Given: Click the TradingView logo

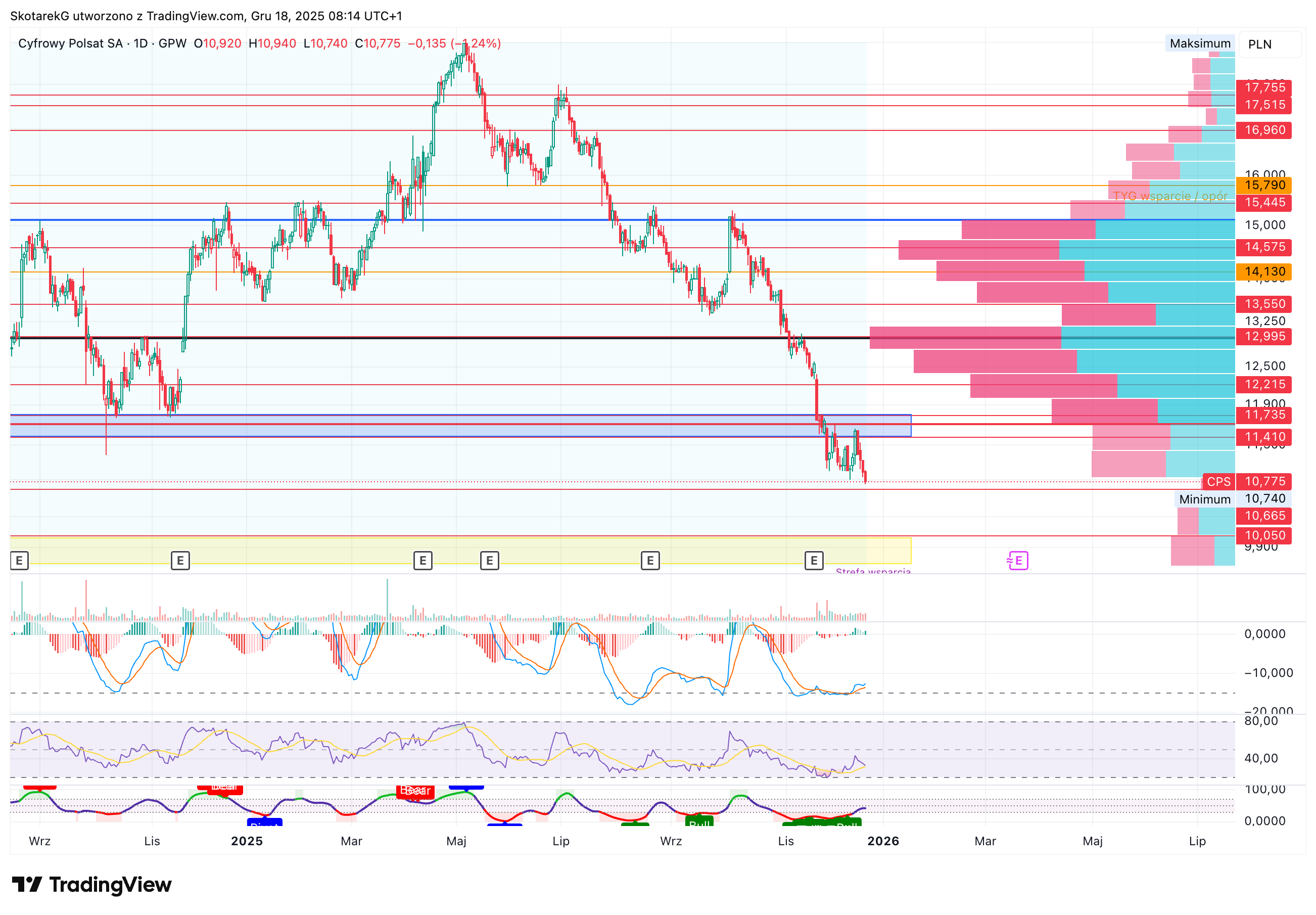Looking at the screenshot, I should 91,885.
